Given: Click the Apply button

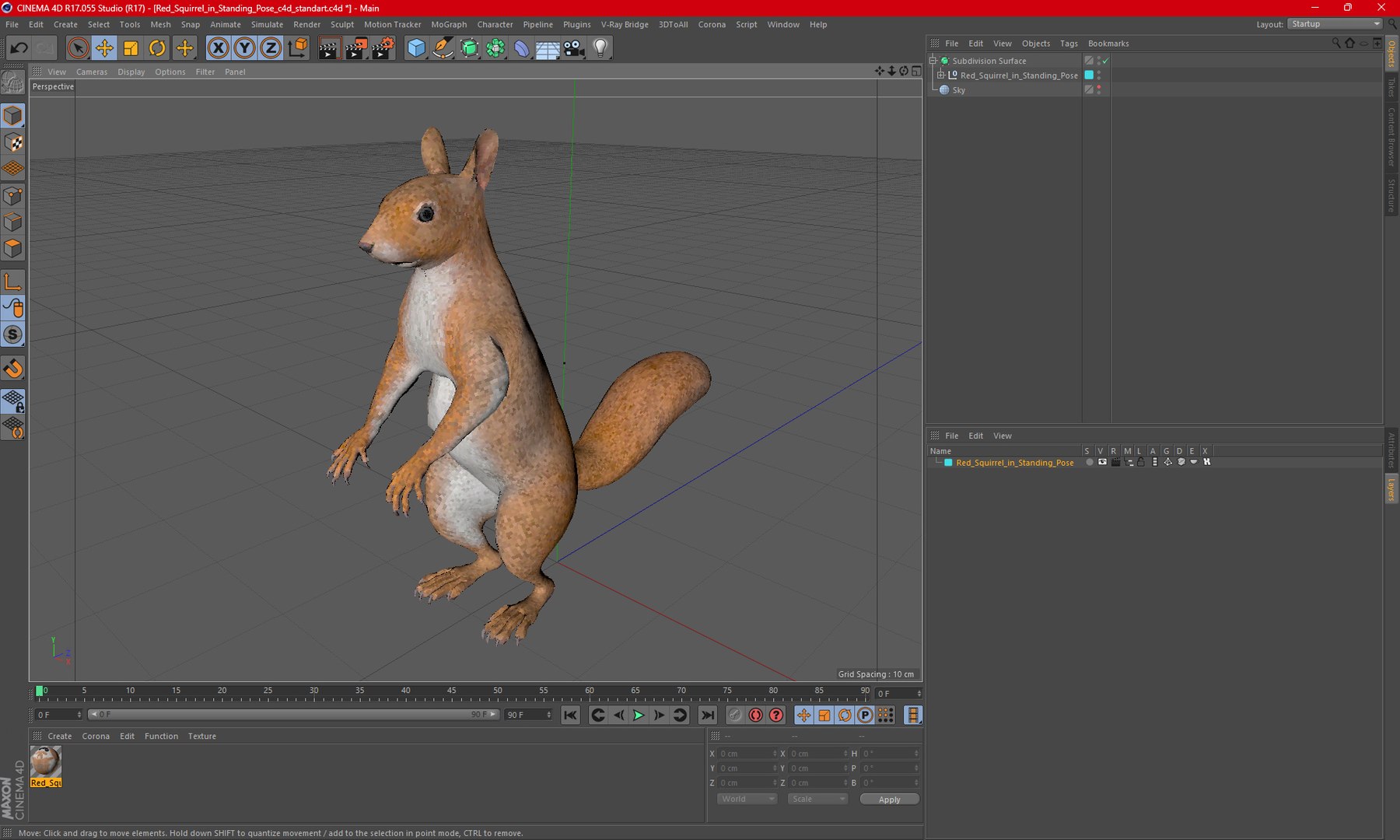Looking at the screenshot, I should coord(889,799).
